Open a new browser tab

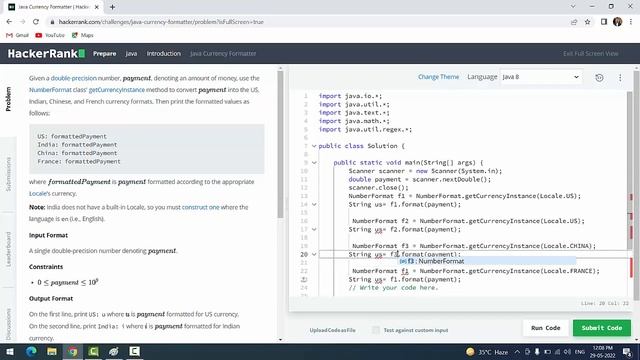112,7
